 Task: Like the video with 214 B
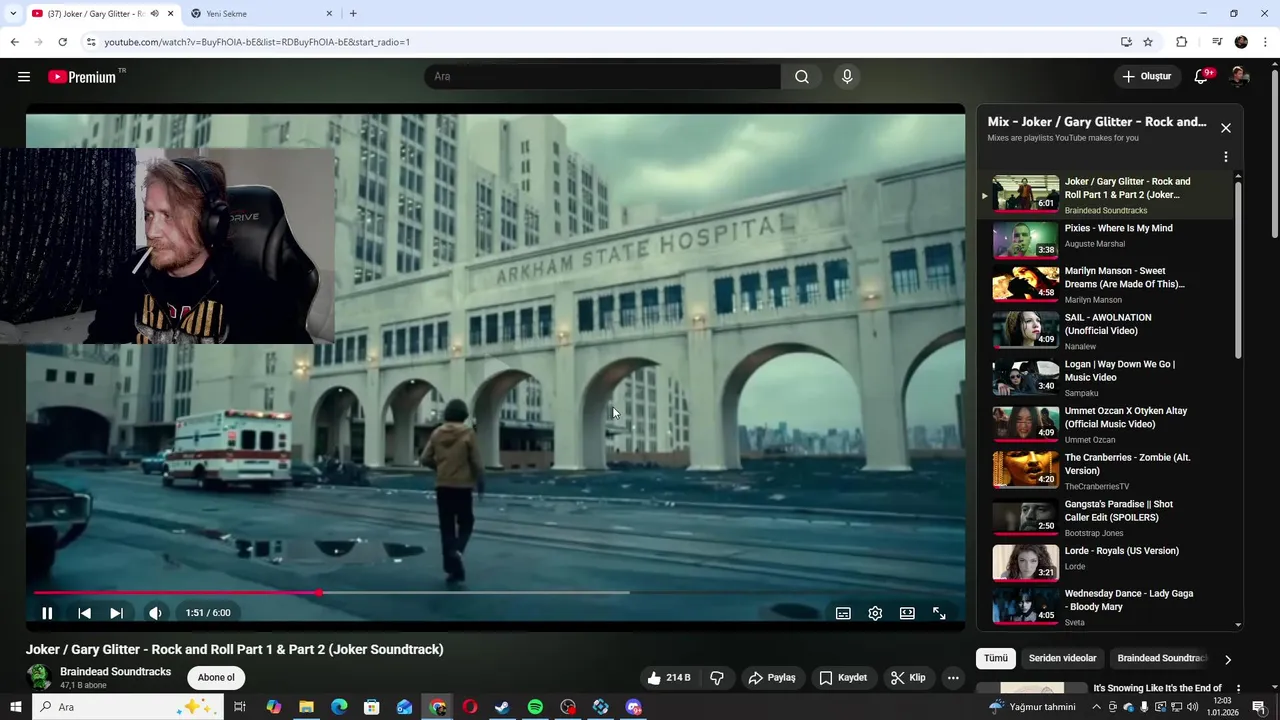[x=669, y=677]
